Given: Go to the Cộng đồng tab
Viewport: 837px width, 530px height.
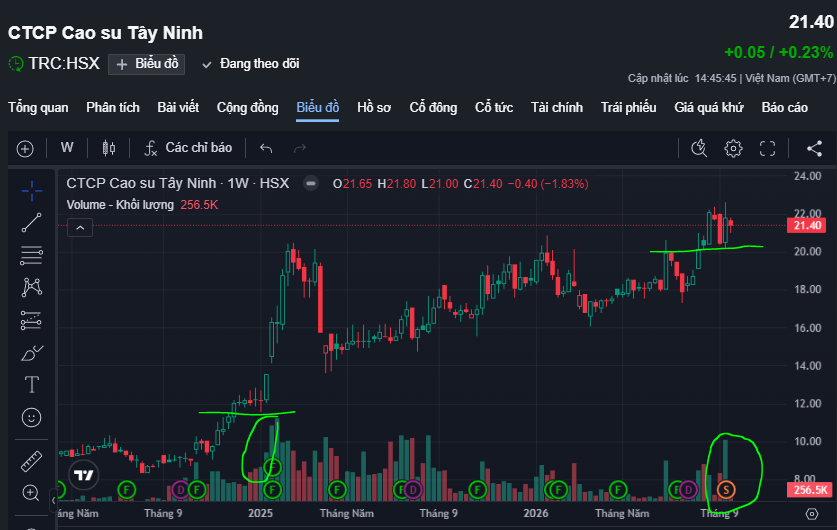Looking at the screenshot, I should [x=248, y=108].
